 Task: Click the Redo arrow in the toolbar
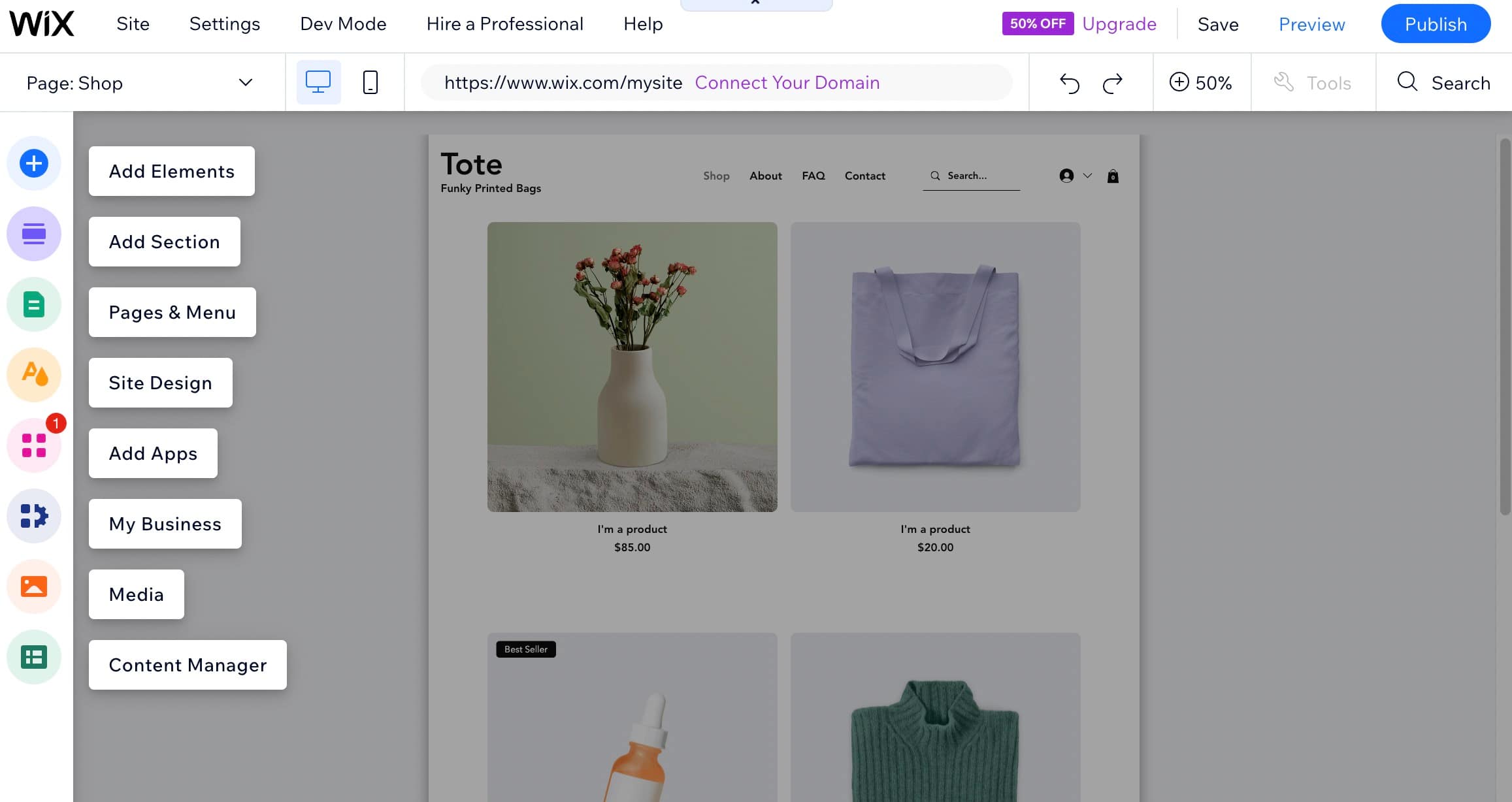[x=1112, y=82]
